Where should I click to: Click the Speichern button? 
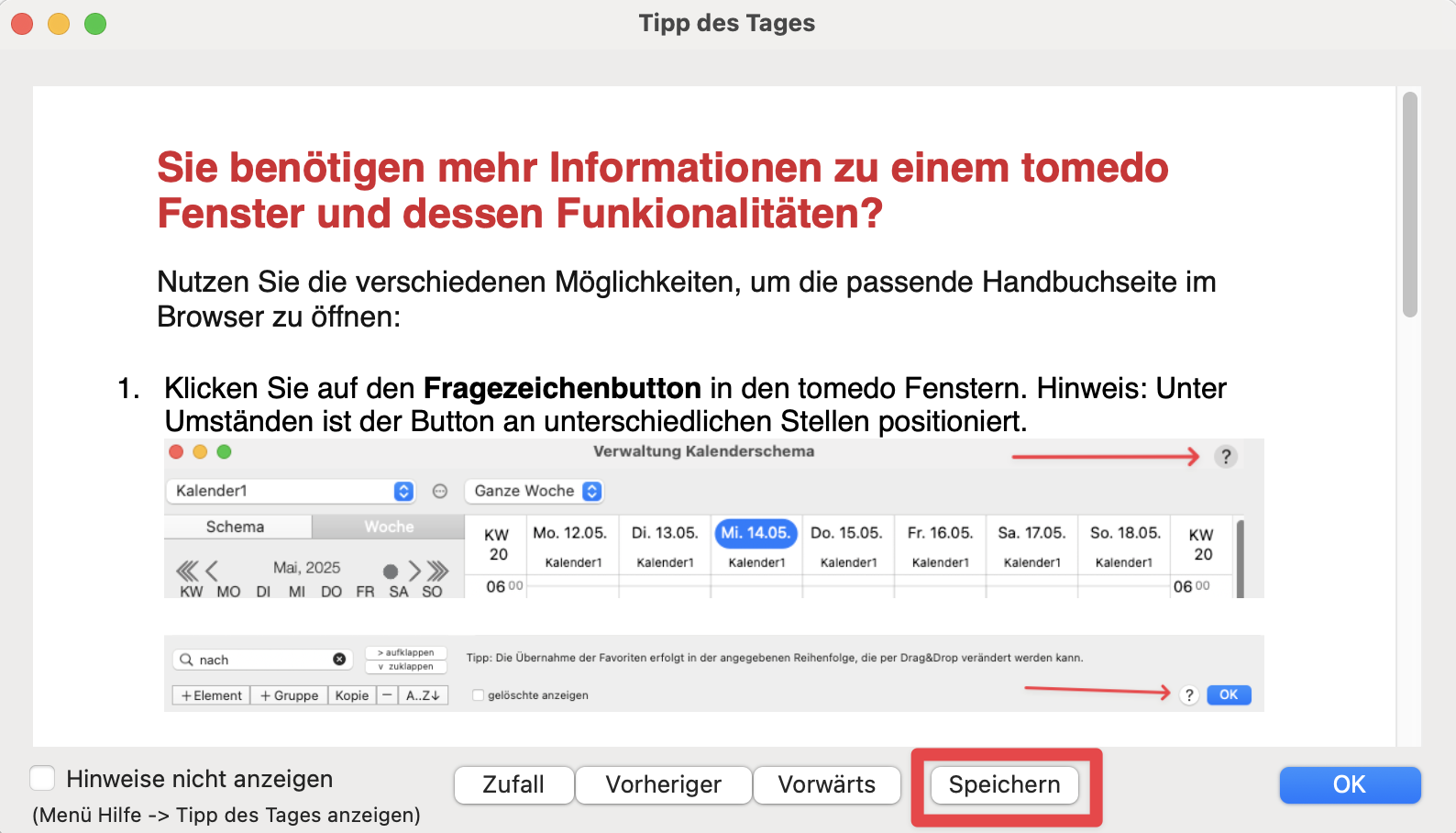tap(1004, 785)
